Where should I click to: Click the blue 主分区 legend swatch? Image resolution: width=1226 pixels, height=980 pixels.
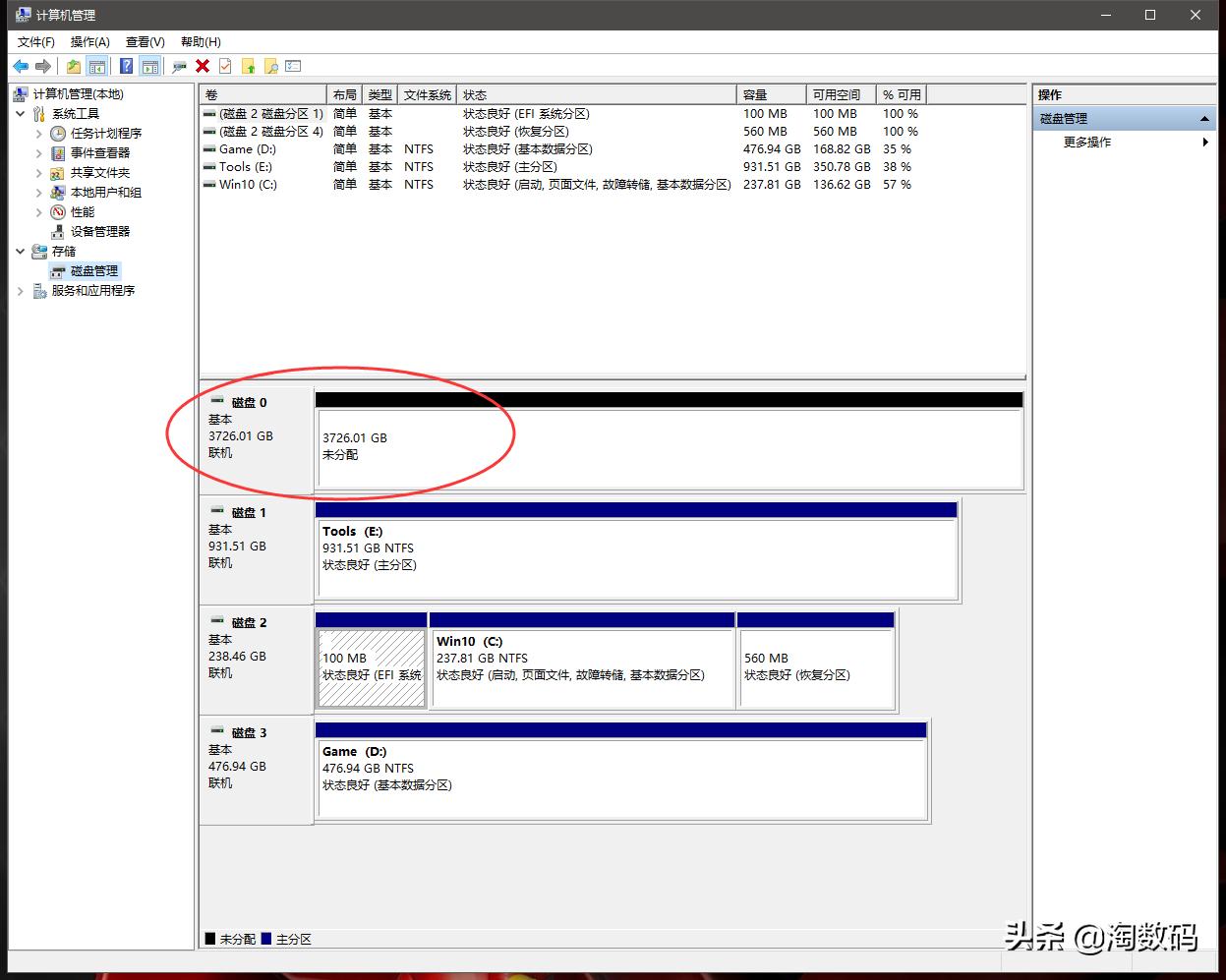(x=266, y=939)
